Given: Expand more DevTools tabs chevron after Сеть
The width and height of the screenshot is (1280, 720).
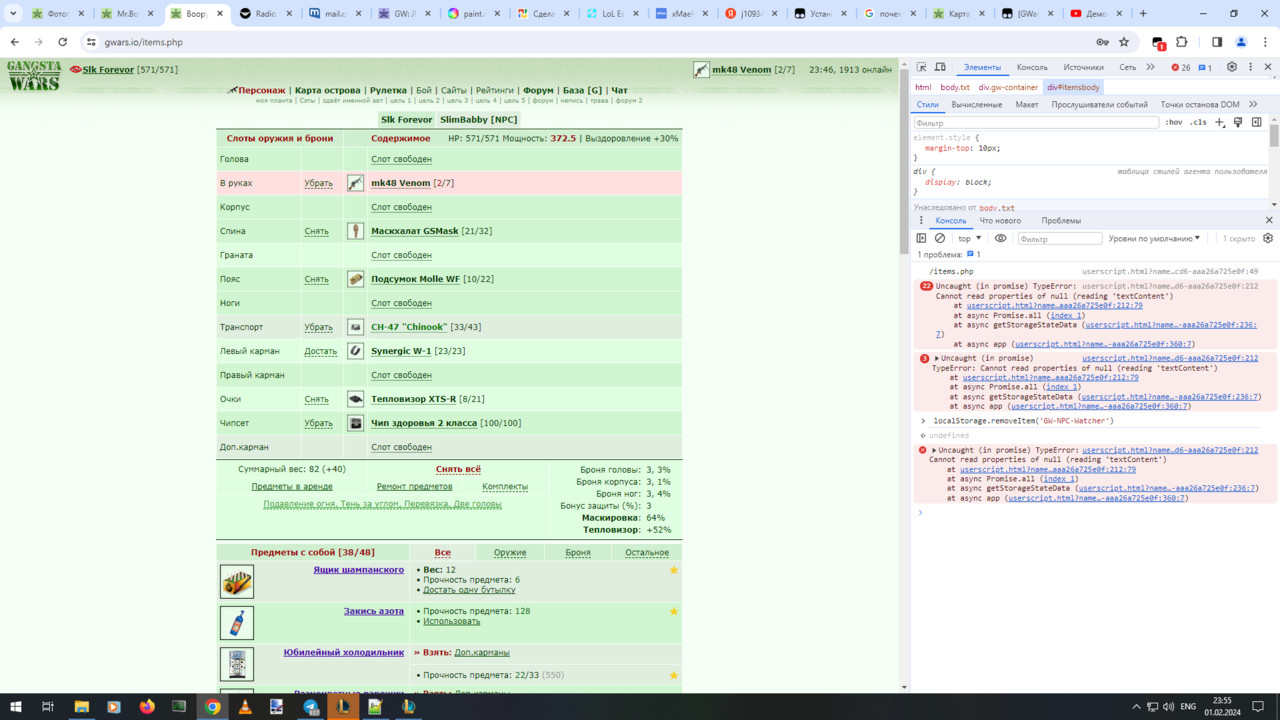Looking at the screenshot, I should click(x=1150, y=67).
